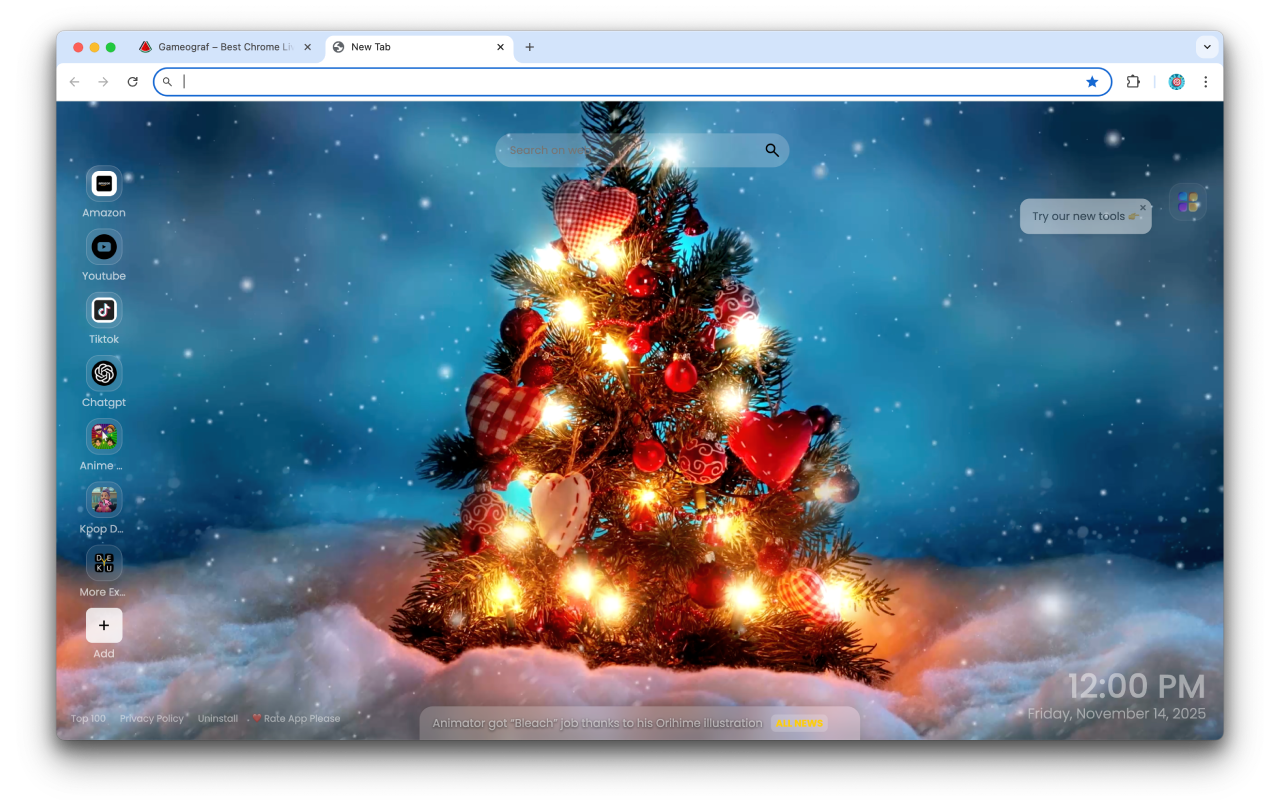1280x800 pixels.
Task: Open a new browser tab with plus
Action: 530,47
